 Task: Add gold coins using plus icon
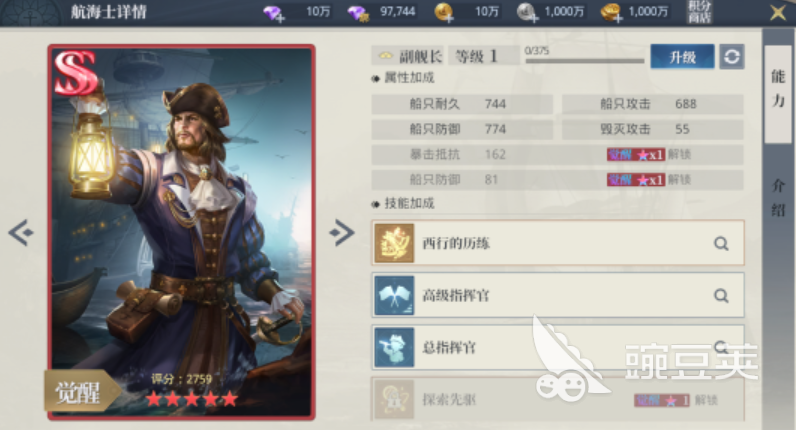pos(612,13)
